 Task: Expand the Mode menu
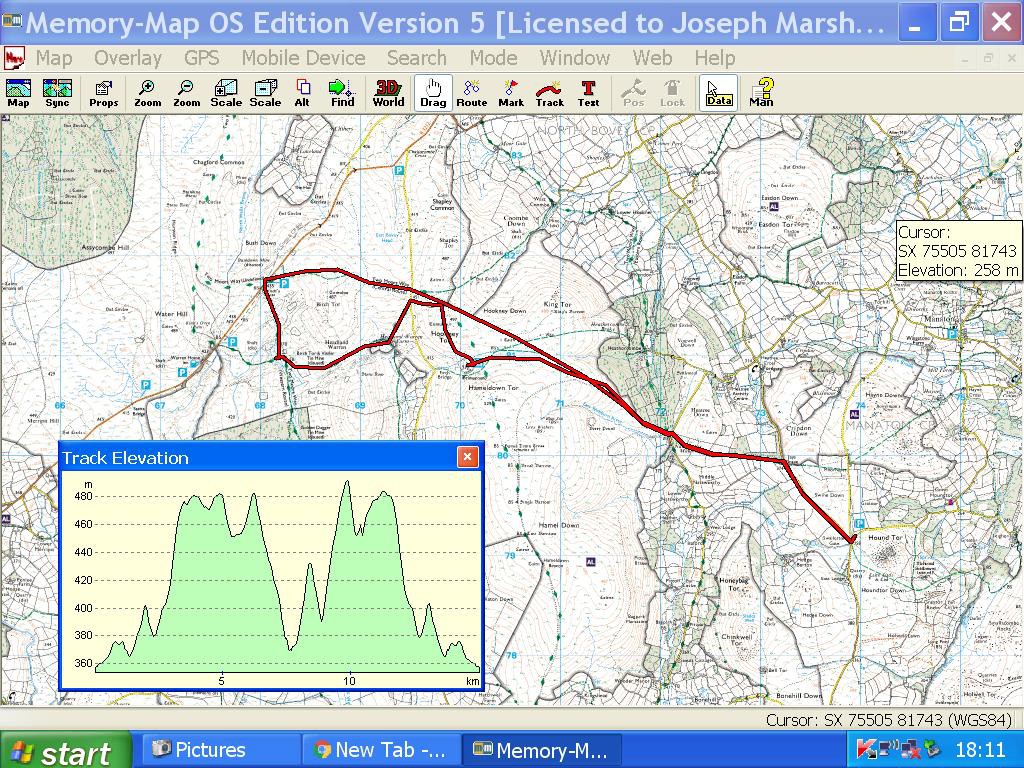click(x=493, y=58)
